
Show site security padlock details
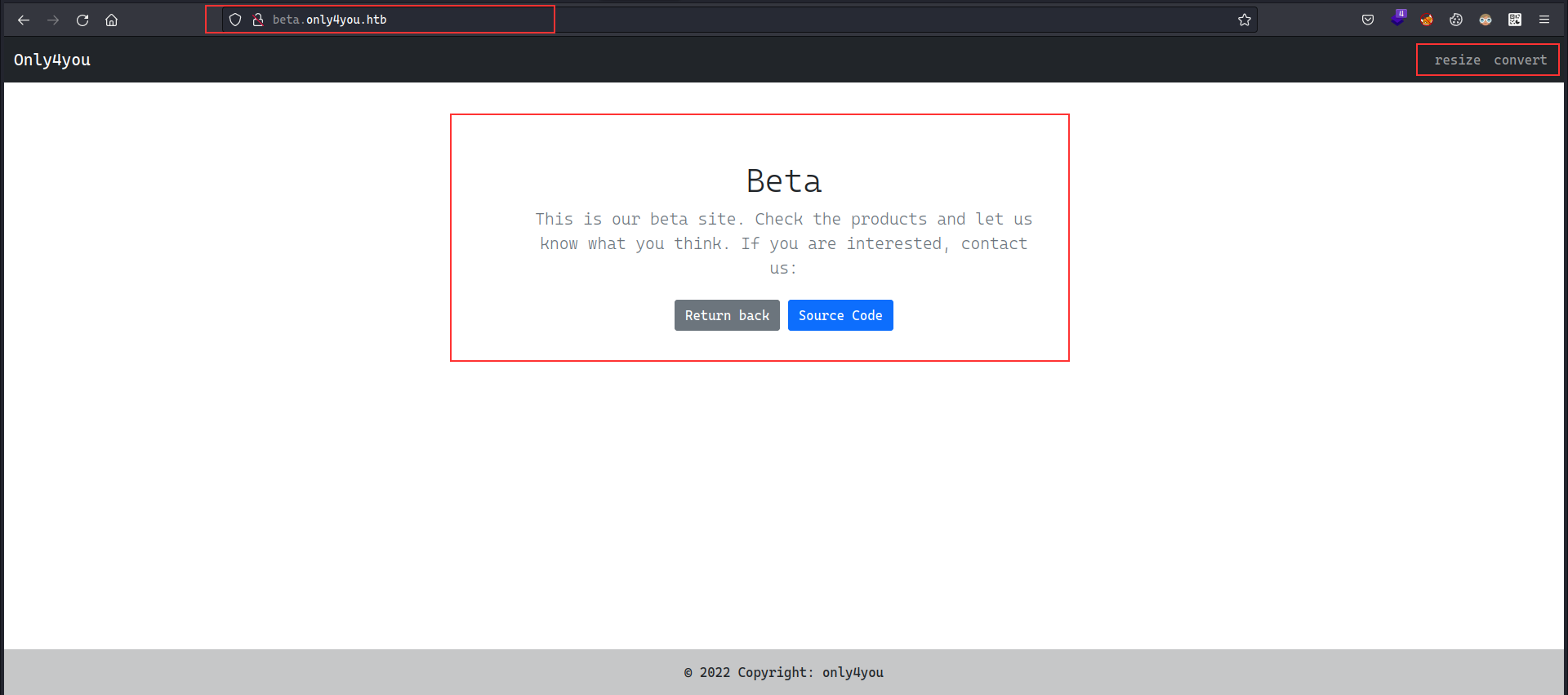pos(258,20)
